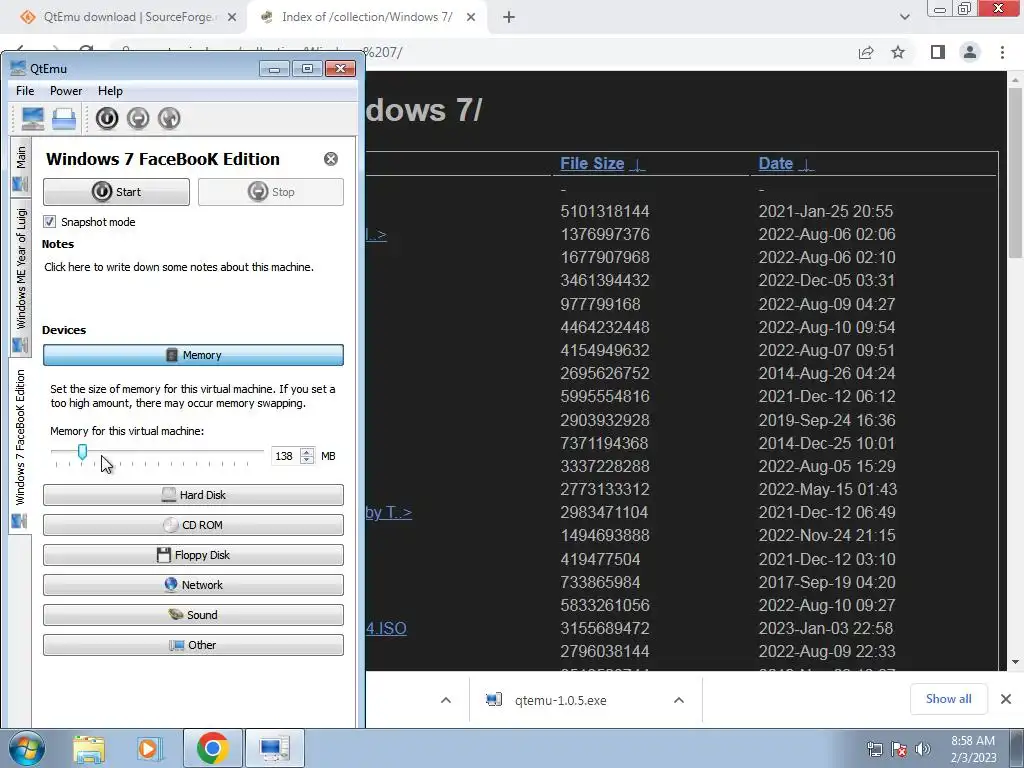This screenshot has height=768, width=1024.
Task: Click the QtEmu taskbar icon
Action: point(274,748)
